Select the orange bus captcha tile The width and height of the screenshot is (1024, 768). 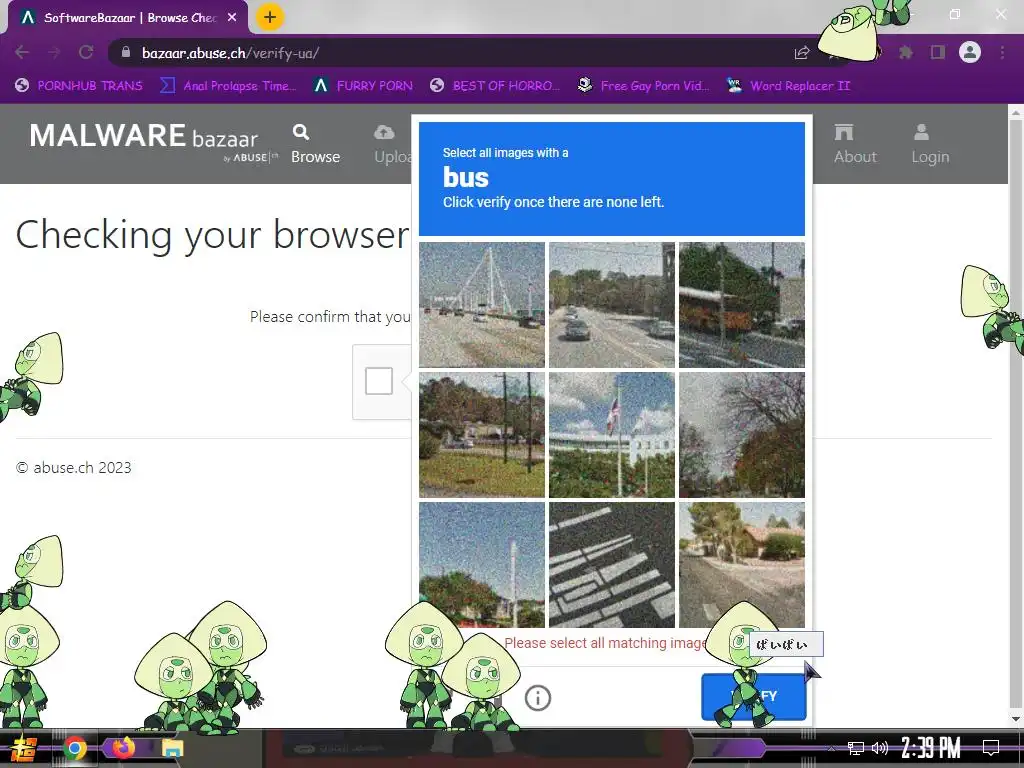(742, 305)
